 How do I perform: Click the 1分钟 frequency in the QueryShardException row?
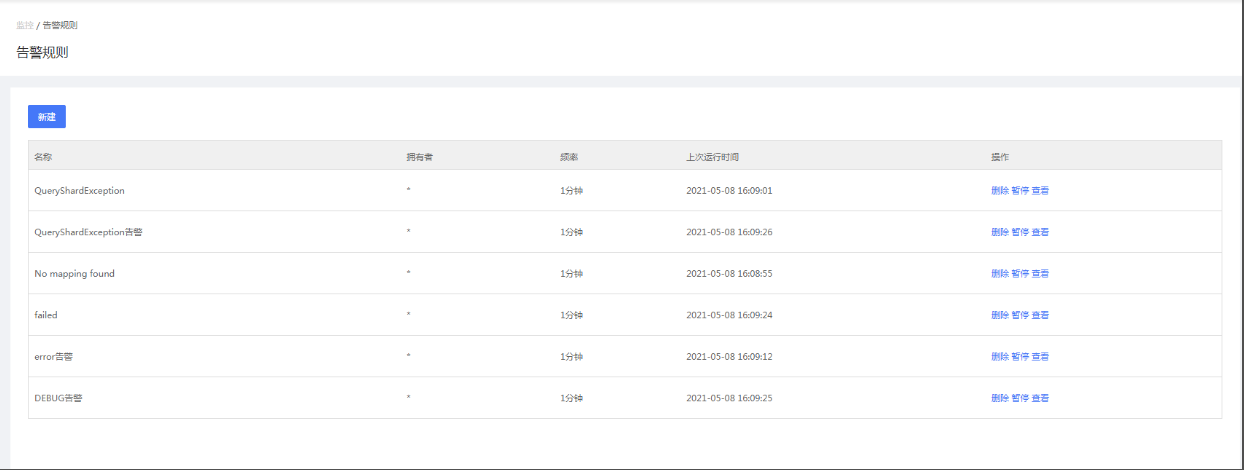[571, 190]
